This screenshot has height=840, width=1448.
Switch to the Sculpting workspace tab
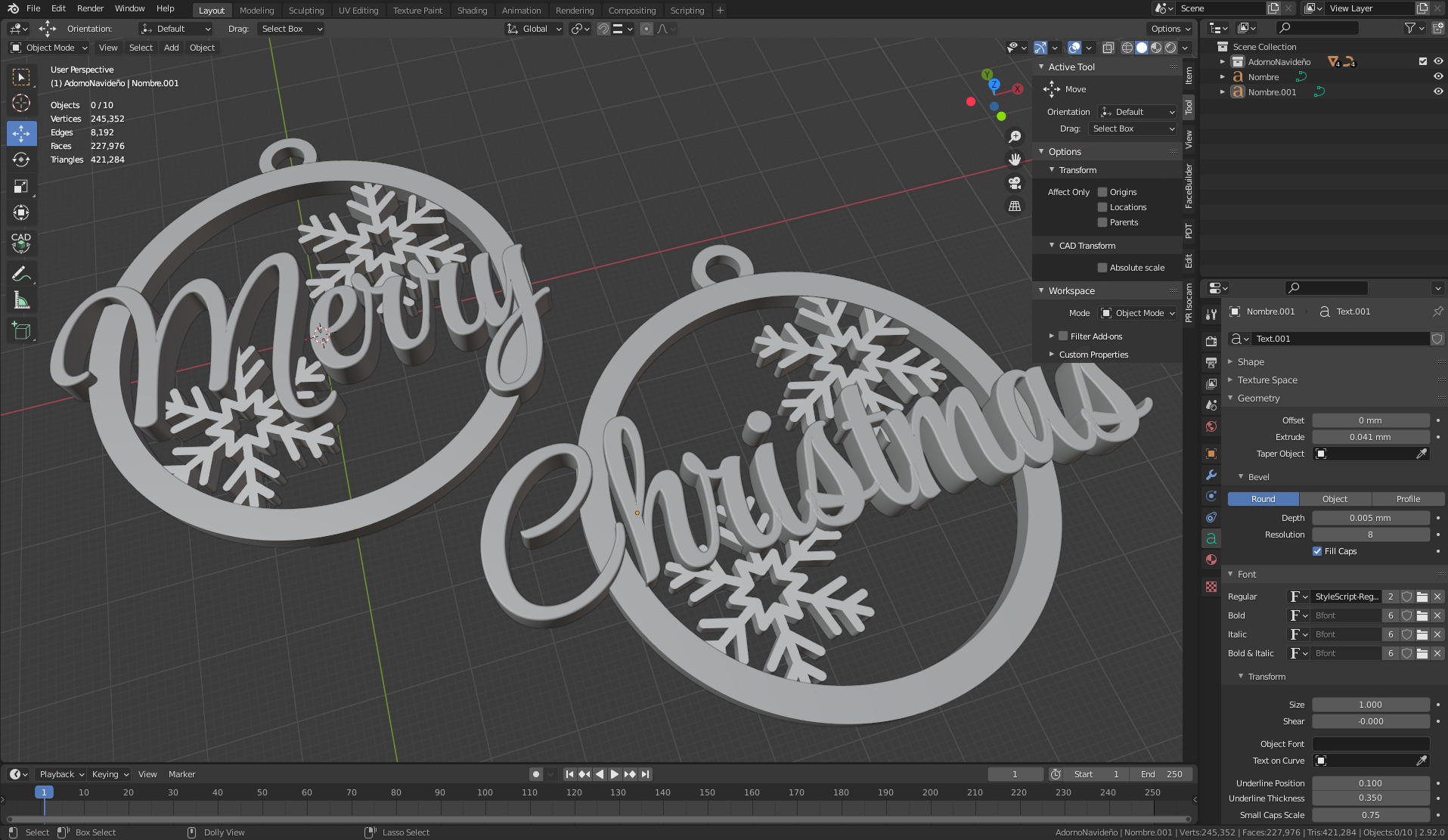coord(305,11)
